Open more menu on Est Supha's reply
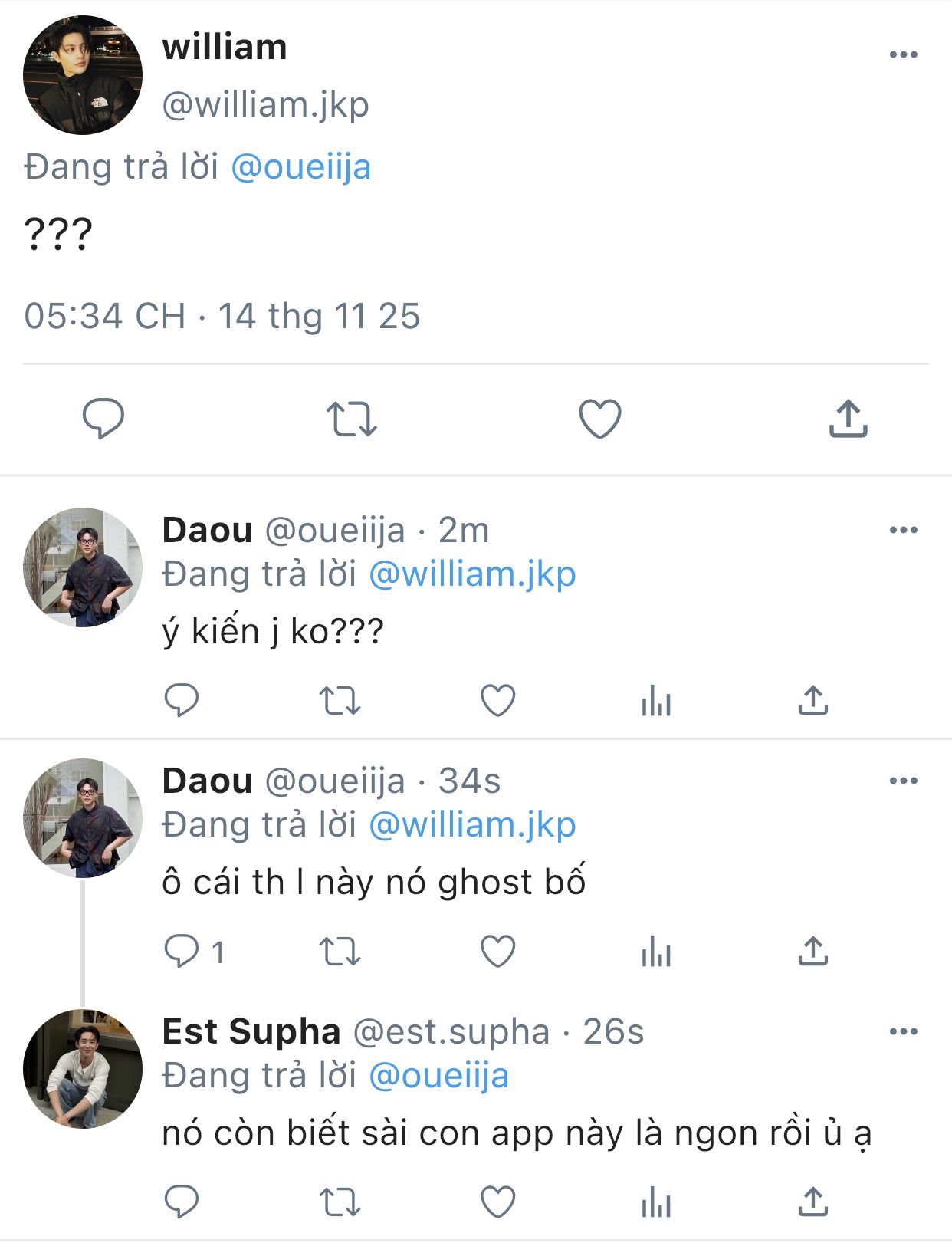The width and height of the screenshot is (952, 1243). pyautogui.click(x=903, y=1031)
